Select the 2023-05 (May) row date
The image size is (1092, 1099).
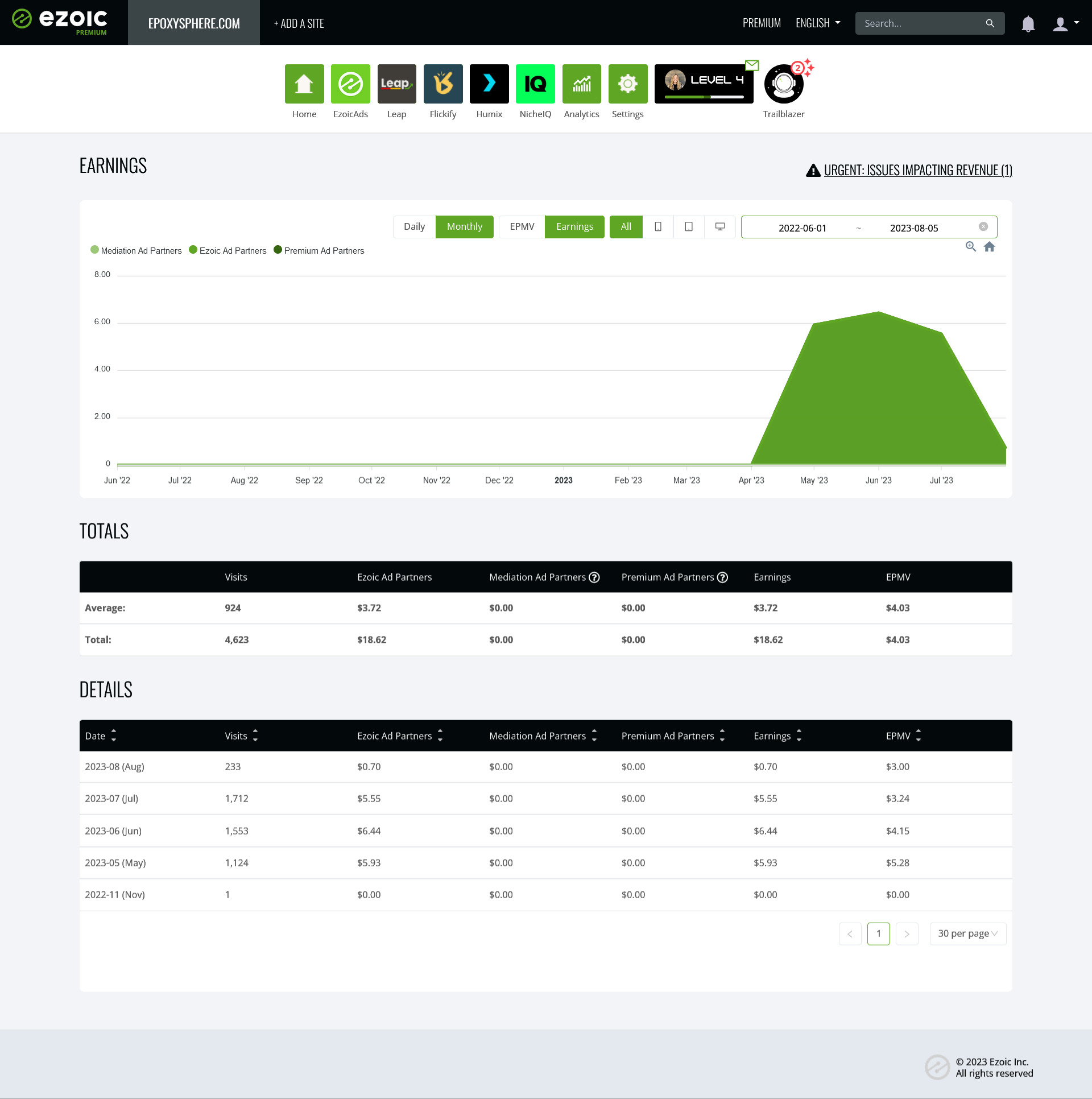tap(115, 863)
